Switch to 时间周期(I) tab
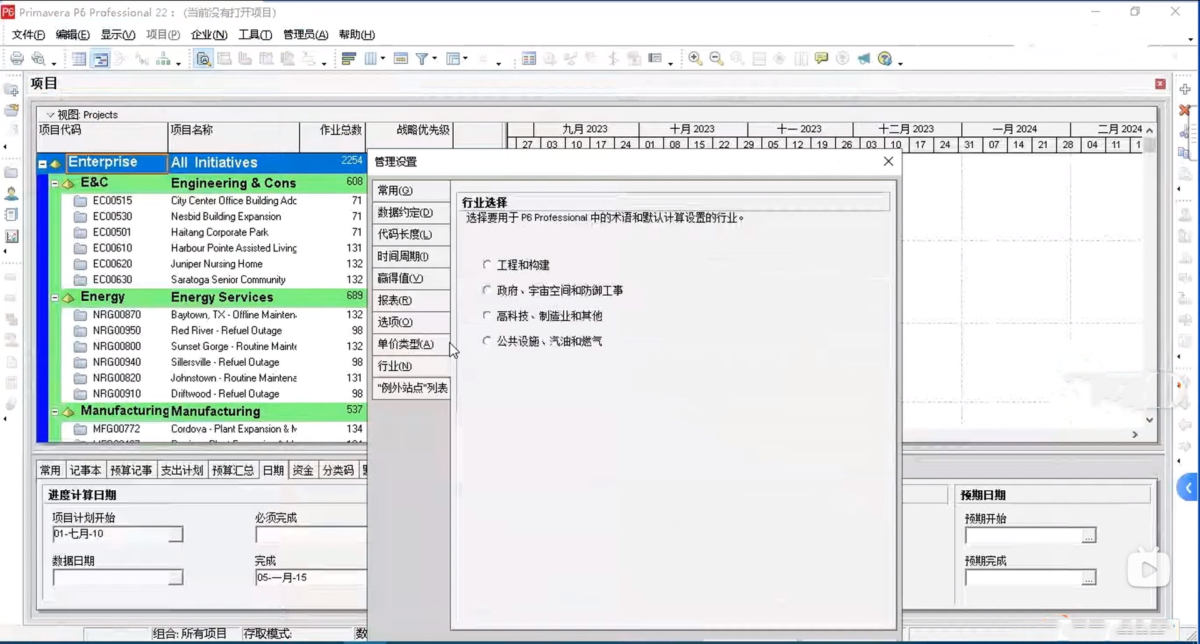 click(x=411, y=256)
